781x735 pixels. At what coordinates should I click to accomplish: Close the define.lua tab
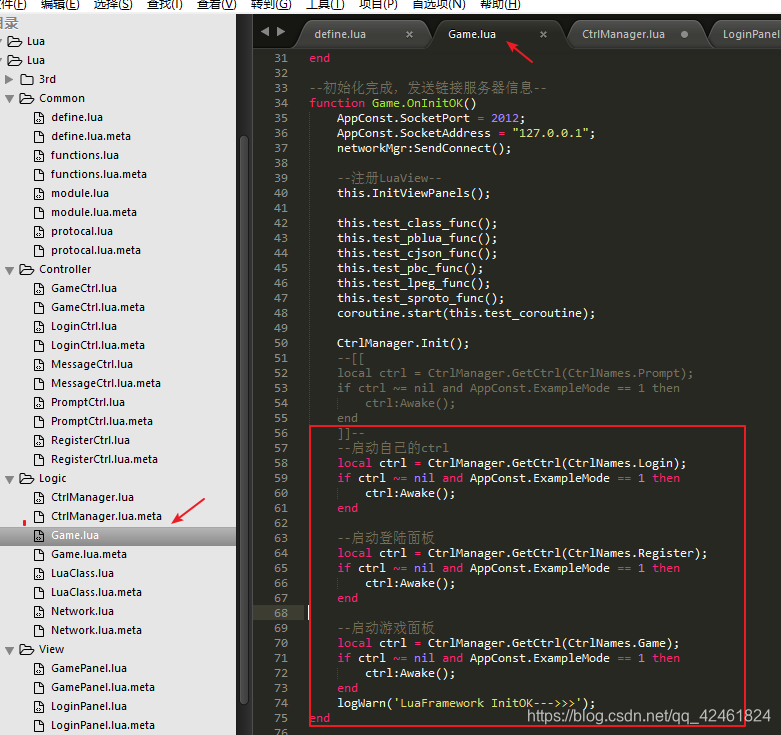(409, 34)
